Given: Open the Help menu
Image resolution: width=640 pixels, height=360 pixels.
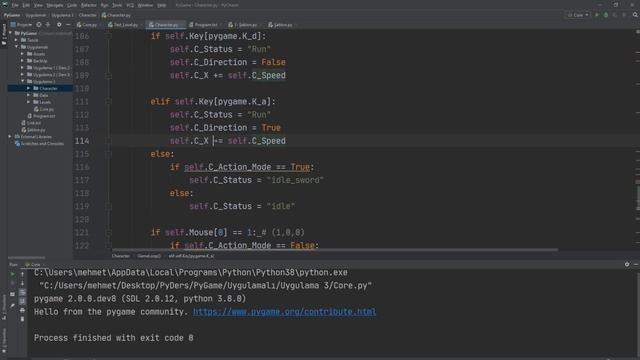Looking at the screenshot, I should (162, 5).
